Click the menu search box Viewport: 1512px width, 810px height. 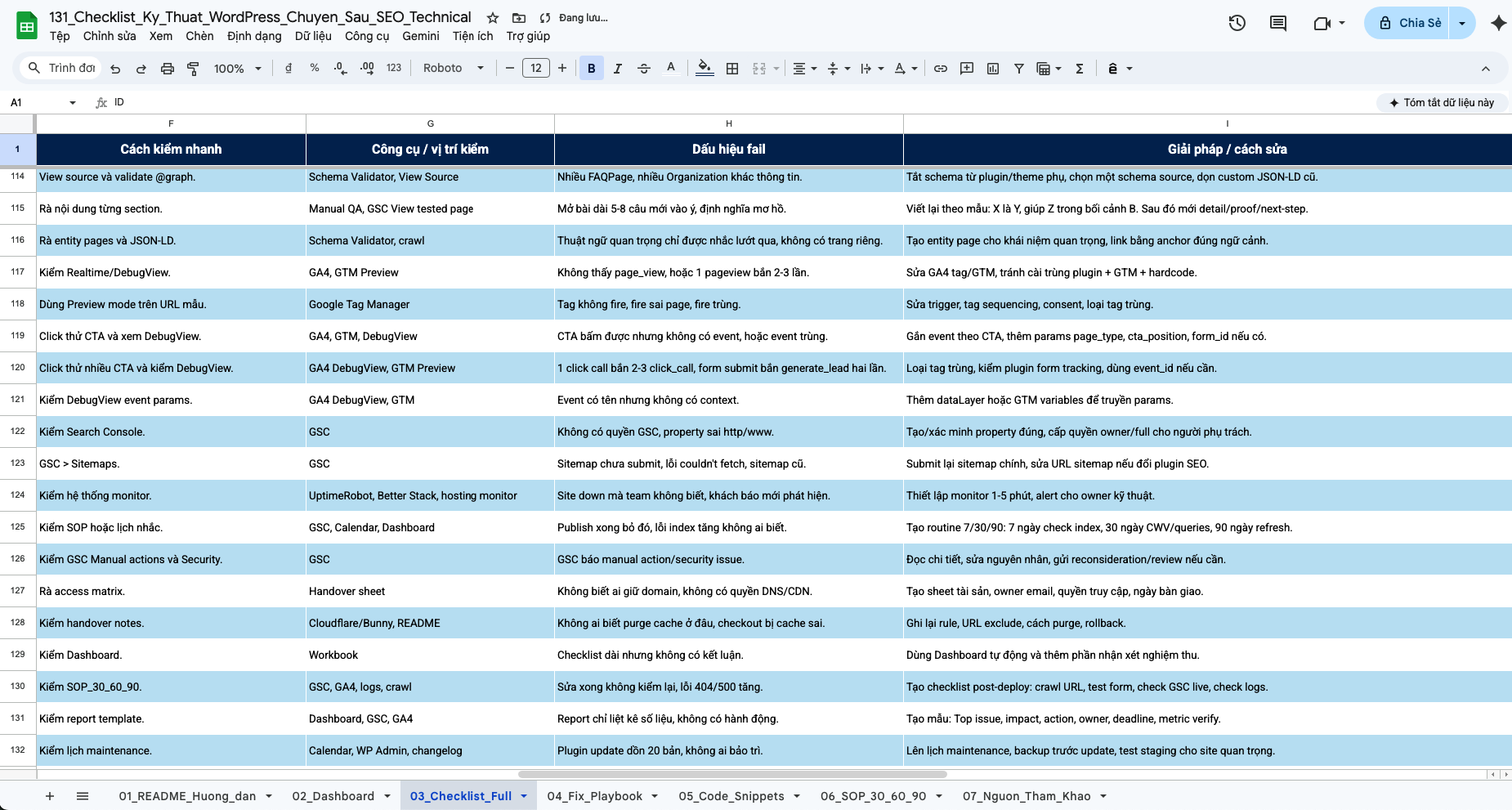(62, 68)
